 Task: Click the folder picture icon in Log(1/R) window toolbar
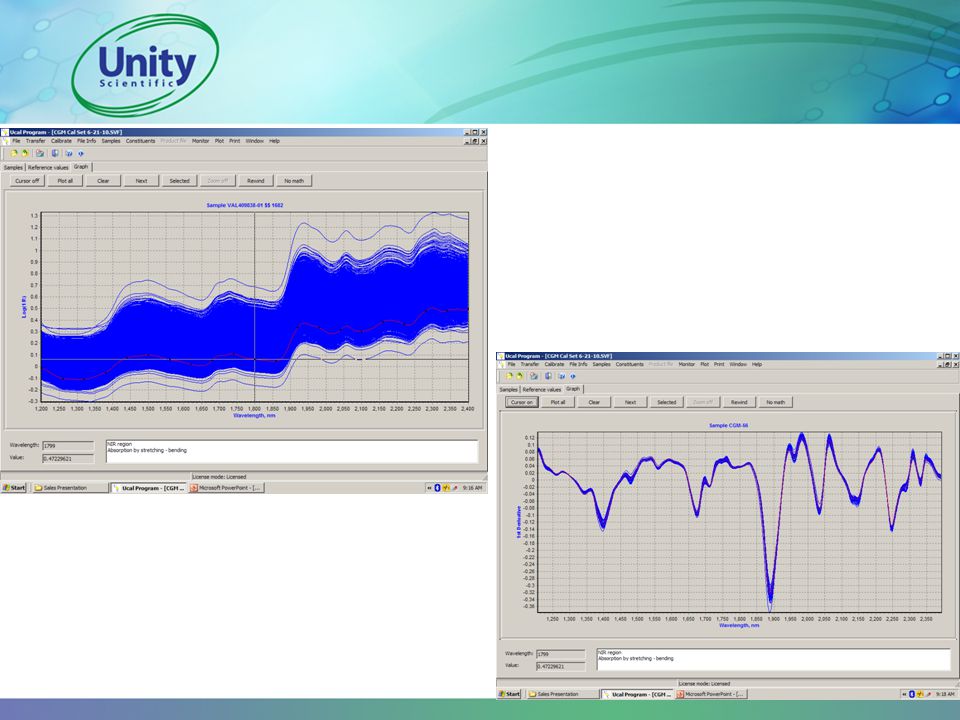pos(40,153)
